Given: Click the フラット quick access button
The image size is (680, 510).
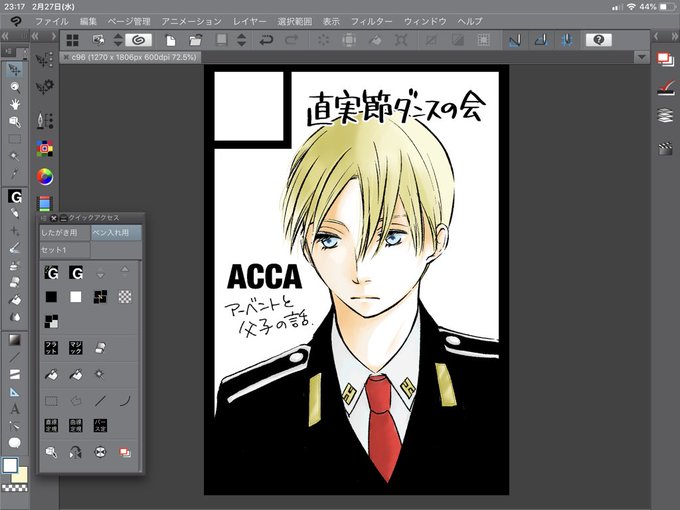Looking at the screenshot, I should pos(51,348).
